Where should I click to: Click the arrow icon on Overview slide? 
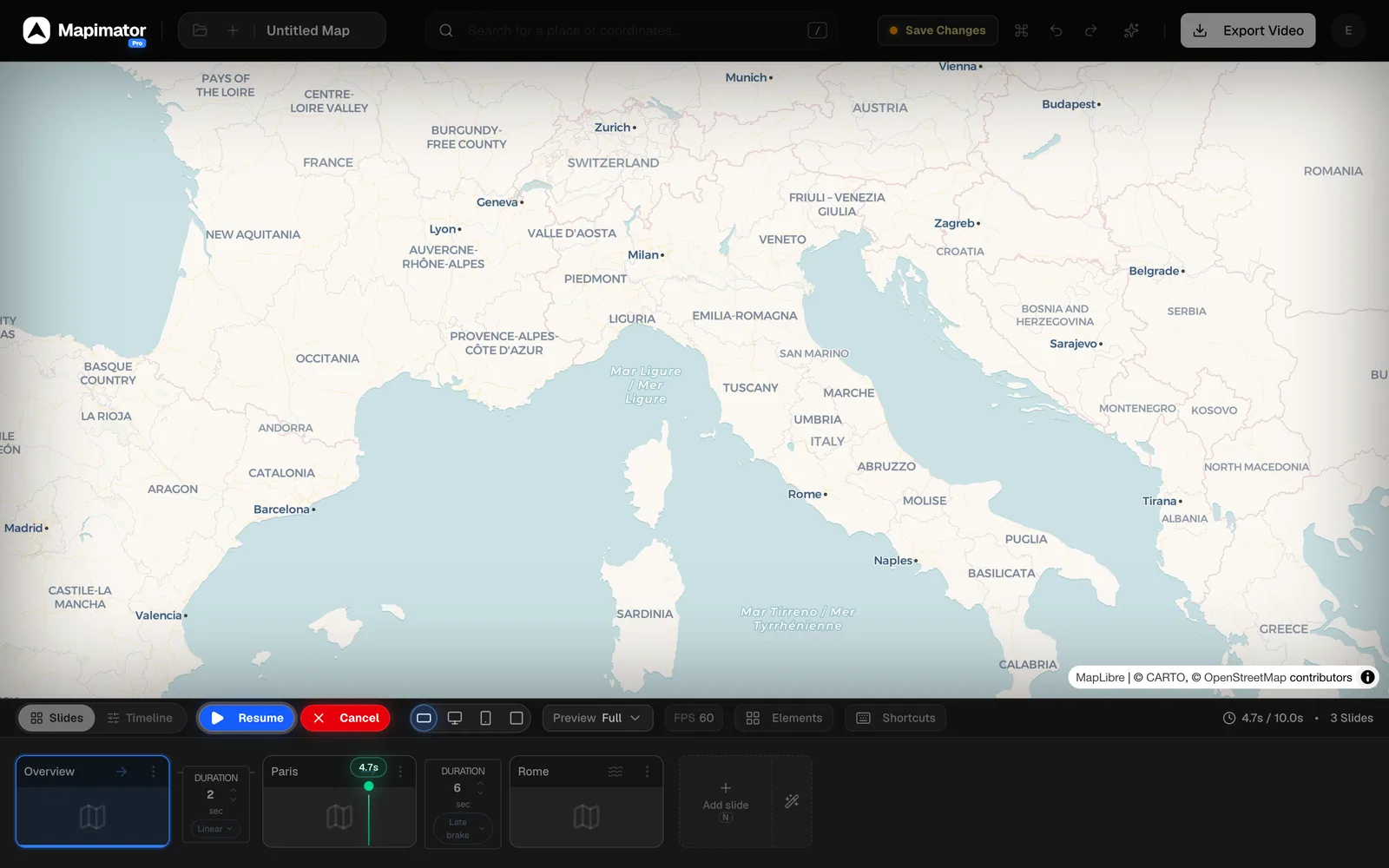[122, 772]
